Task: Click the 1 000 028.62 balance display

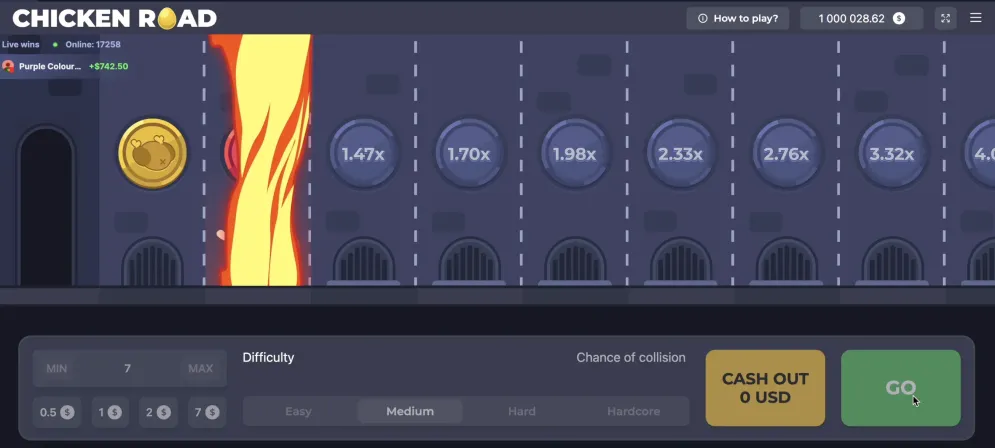Action: click(x=861, y=18)
